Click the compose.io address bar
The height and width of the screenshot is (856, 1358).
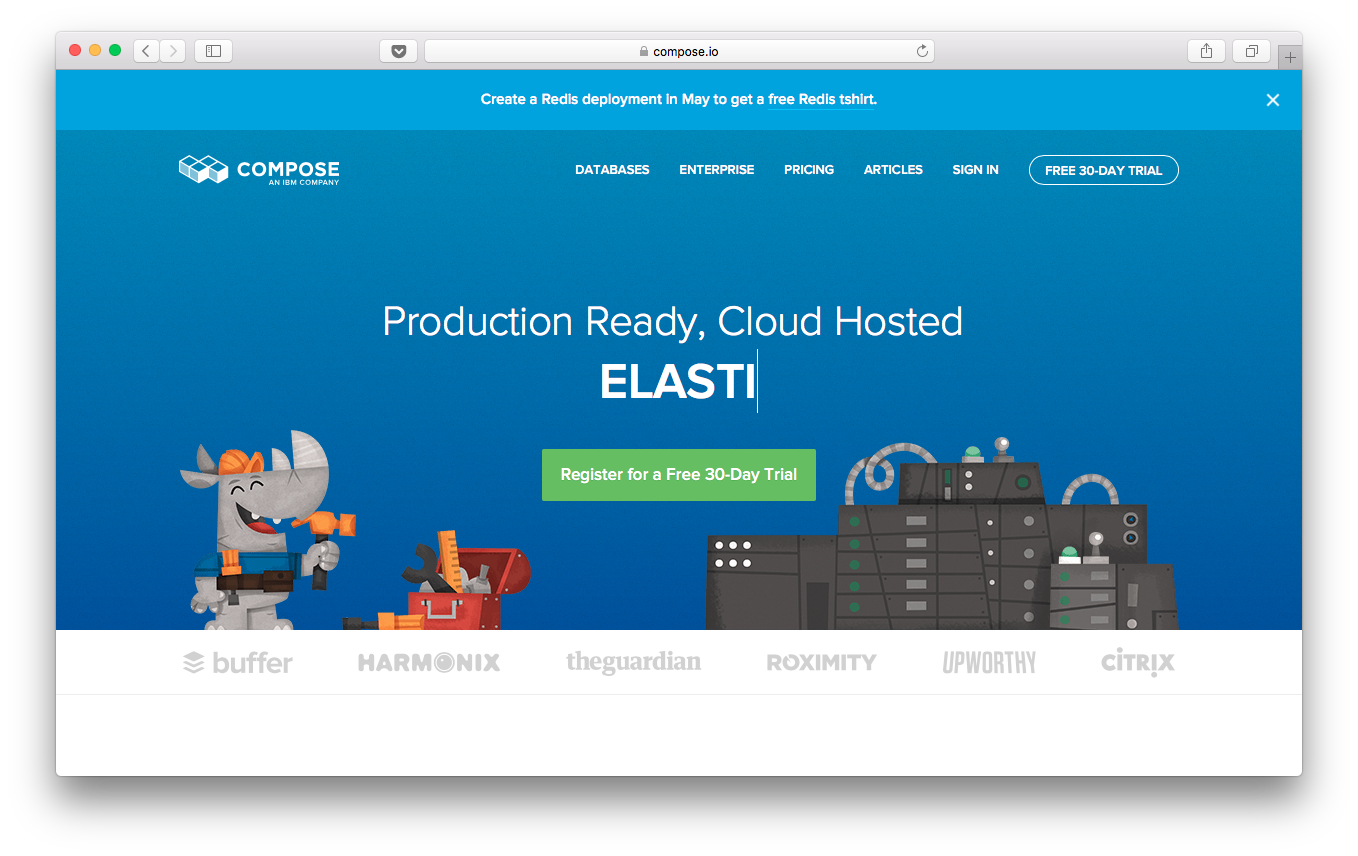point(679,51)
